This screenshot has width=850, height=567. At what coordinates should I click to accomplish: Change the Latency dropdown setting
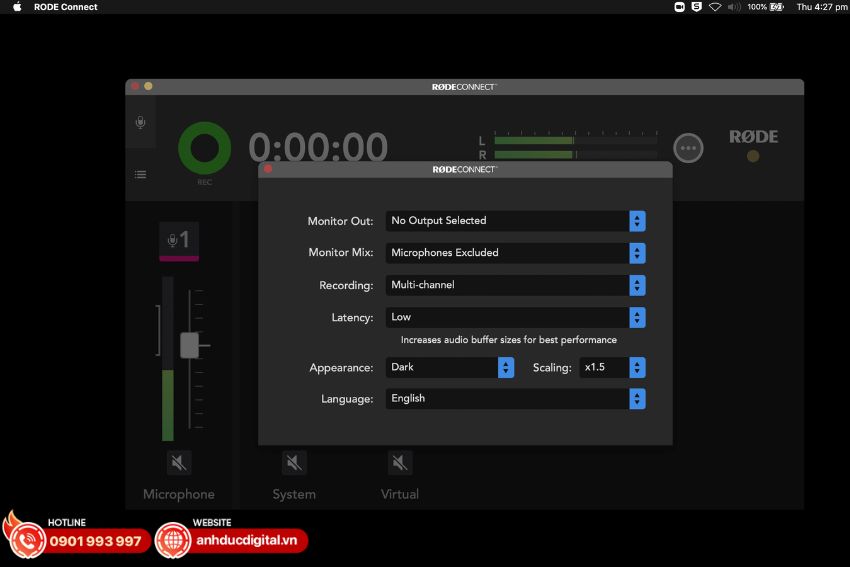tap(515, 317)
